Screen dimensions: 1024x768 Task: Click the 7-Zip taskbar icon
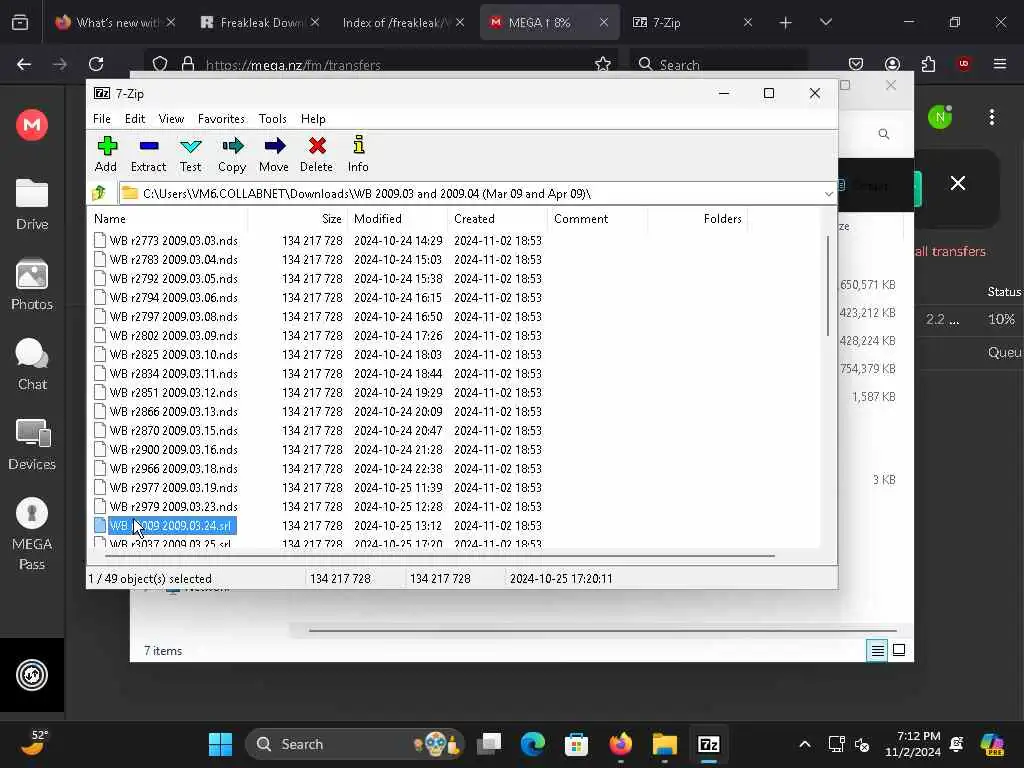click(x=709, y=744)
